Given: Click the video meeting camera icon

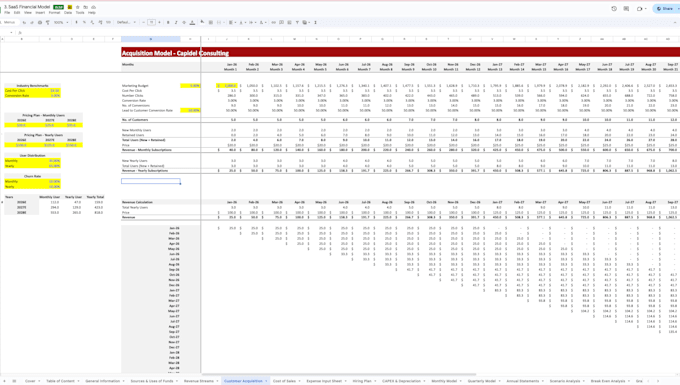Looking at the screenshot, I should click(x=640, y=9).
